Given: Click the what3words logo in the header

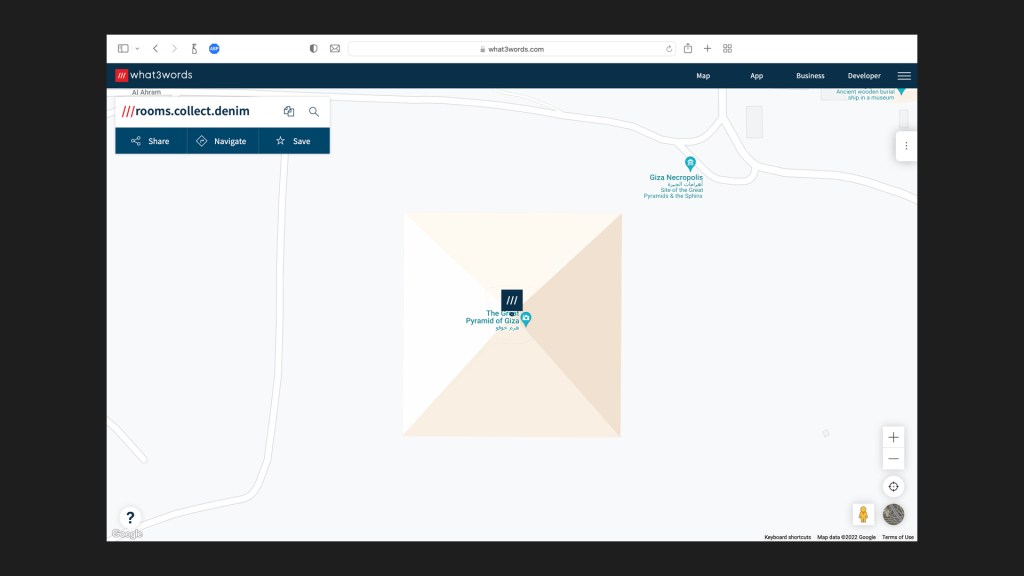Looking at the screenshot, I should 155,74.
